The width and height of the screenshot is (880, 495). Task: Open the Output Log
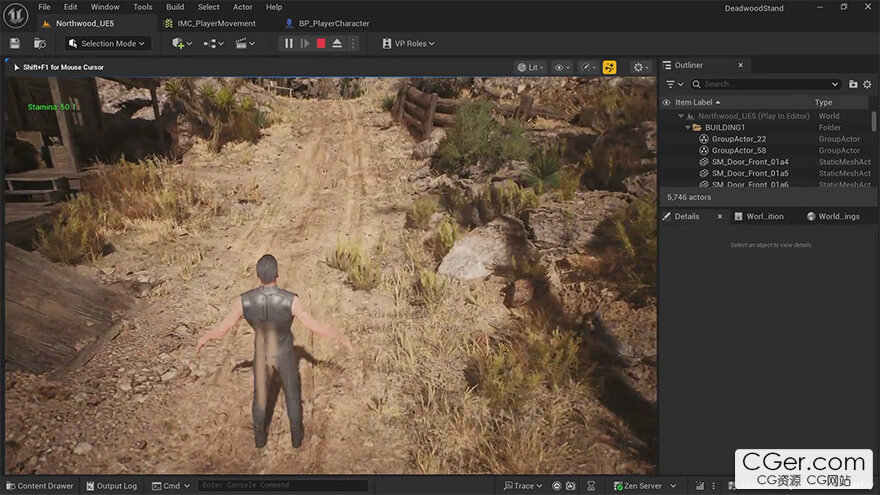pos(111,486)
